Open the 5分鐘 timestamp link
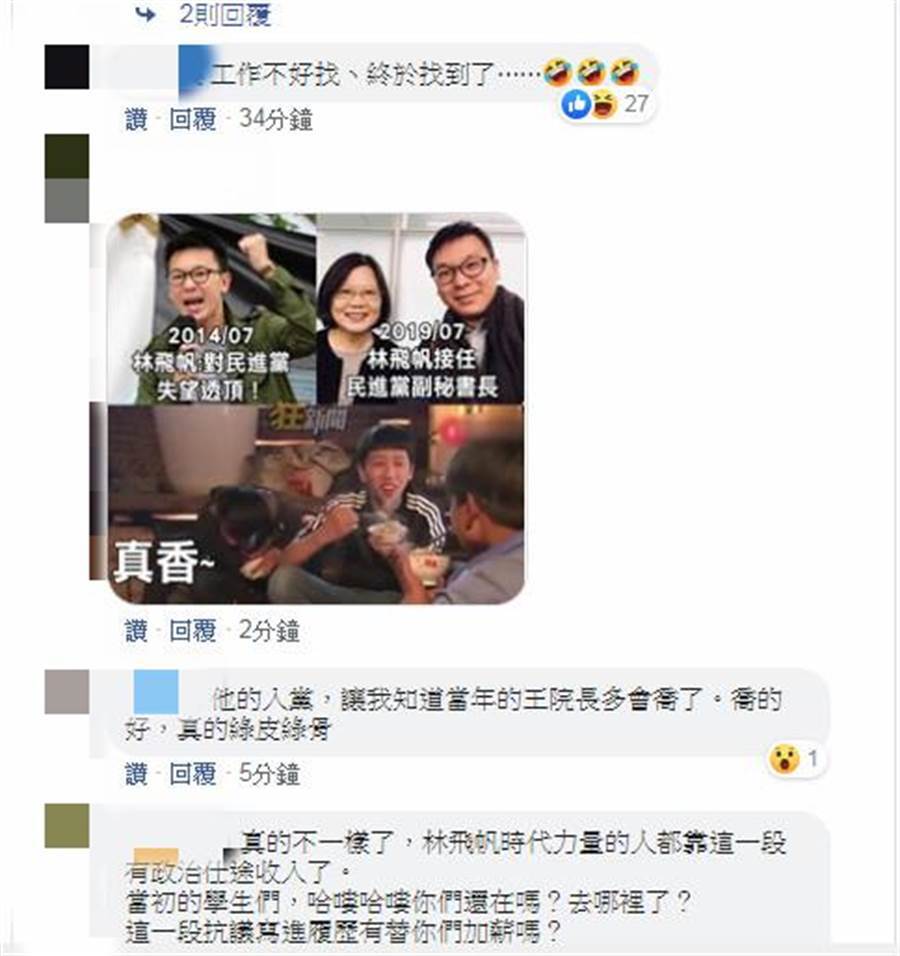Viewport: 900px width, 956px height. (x=269, y=774)
